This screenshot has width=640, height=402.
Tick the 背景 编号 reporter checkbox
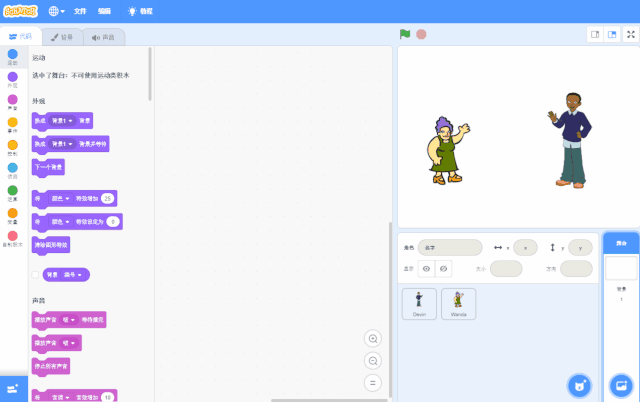(36, 275)
